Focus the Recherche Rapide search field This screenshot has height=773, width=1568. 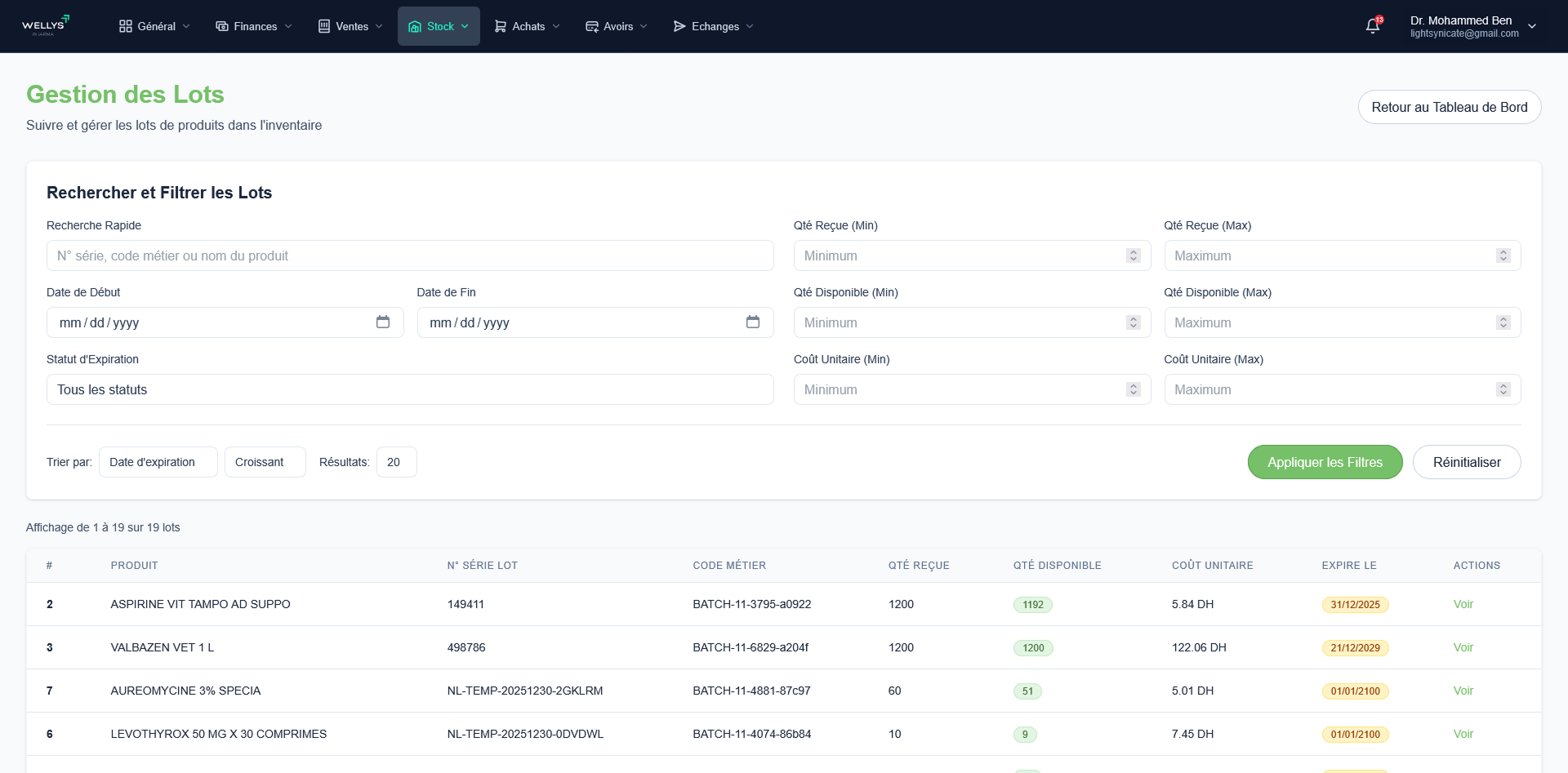tap(409, 255)
